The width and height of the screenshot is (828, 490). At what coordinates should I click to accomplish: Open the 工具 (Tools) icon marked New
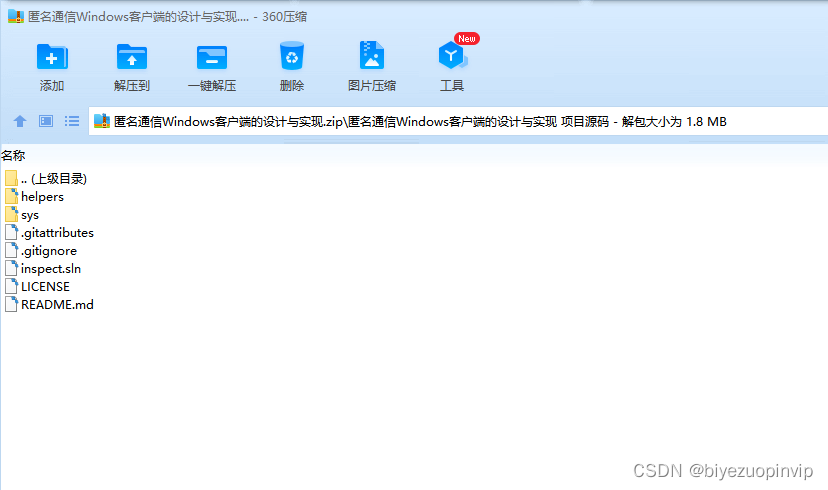453,55
